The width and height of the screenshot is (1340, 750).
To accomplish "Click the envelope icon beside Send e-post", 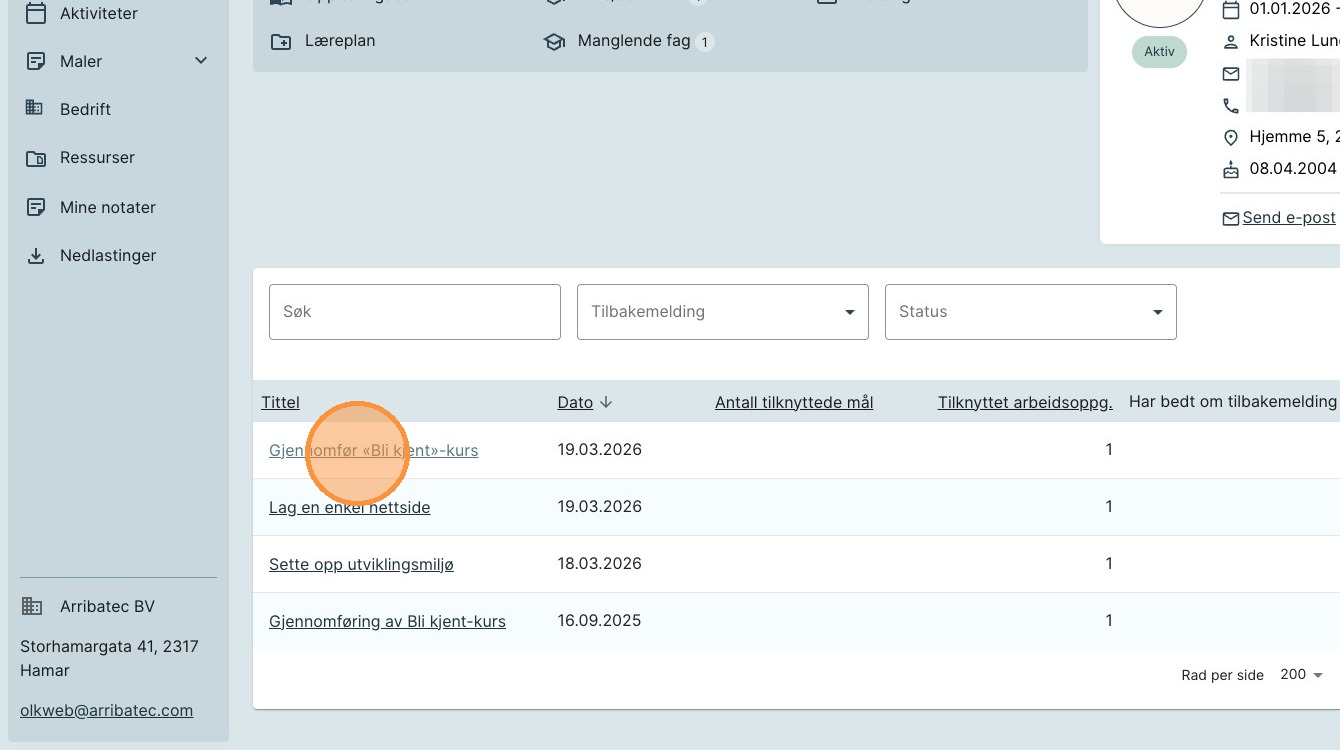I will pos(1231,218).
